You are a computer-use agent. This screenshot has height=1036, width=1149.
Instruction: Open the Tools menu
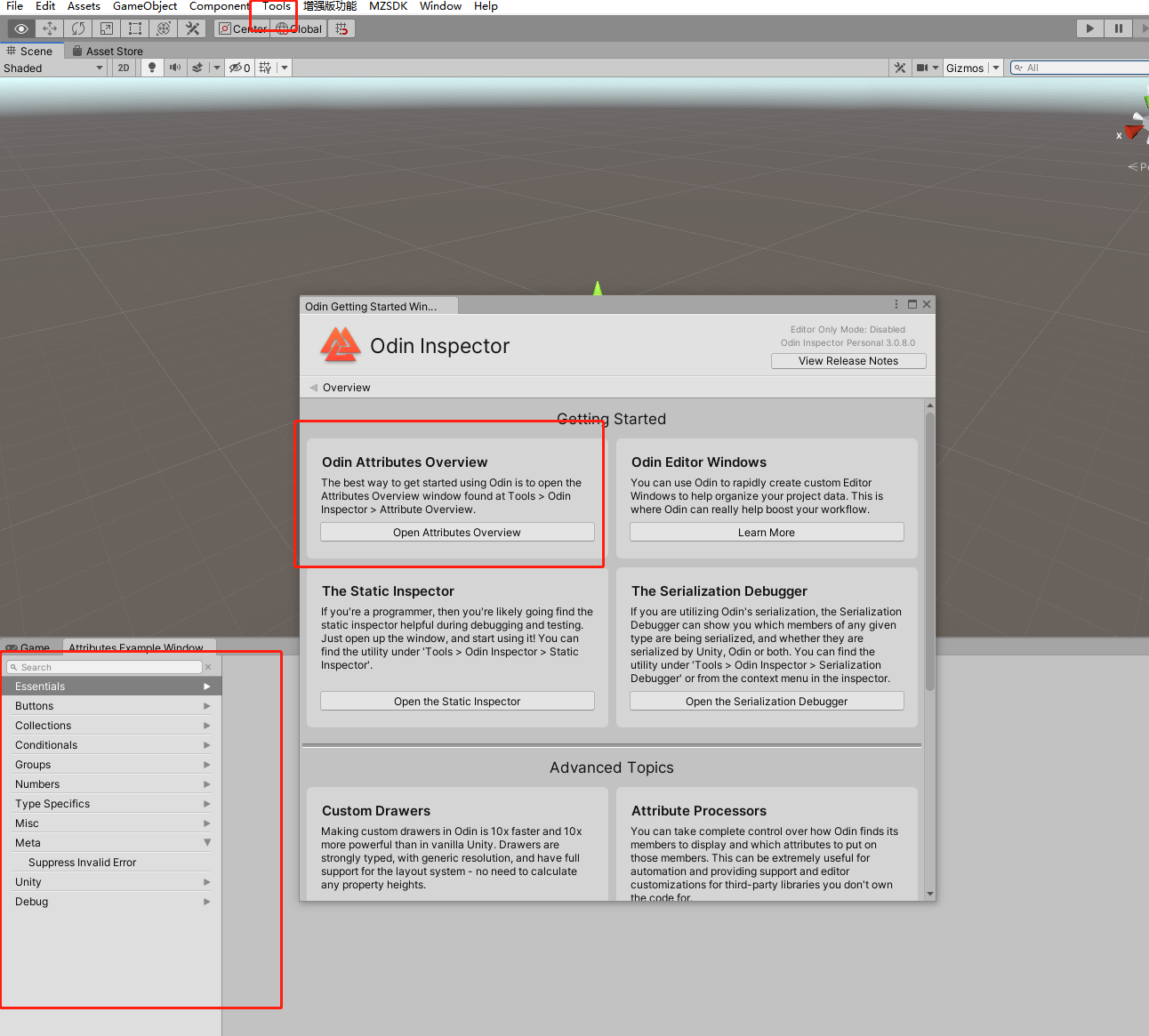pos(277,6)
